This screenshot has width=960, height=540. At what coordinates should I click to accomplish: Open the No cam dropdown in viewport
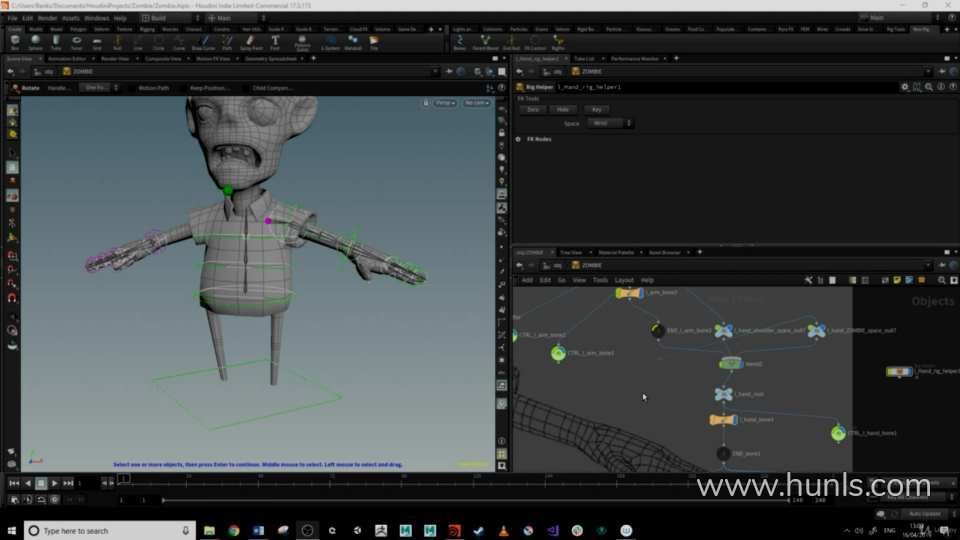coord(476,103)
